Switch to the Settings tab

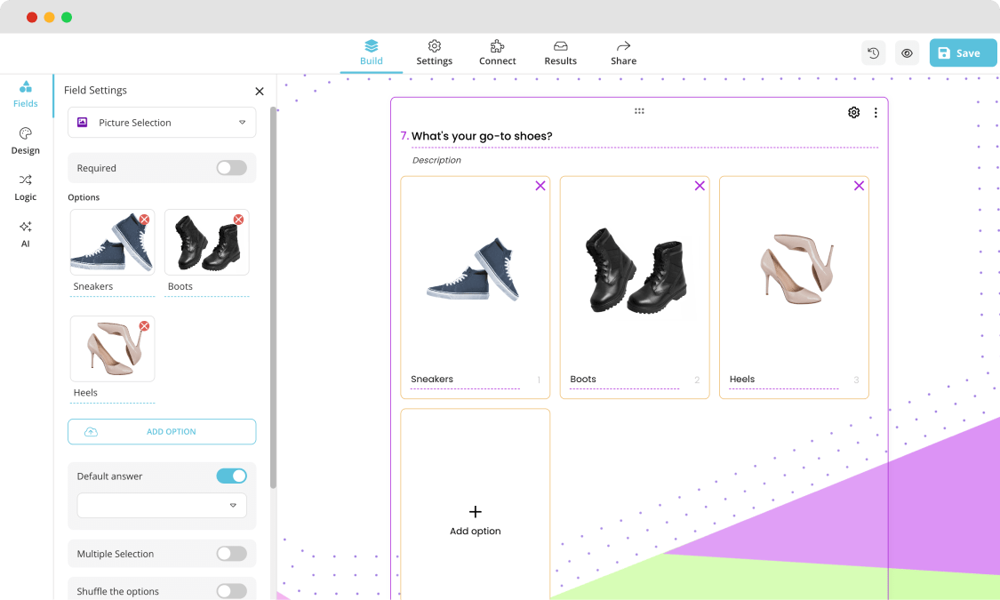pos(434,53)
